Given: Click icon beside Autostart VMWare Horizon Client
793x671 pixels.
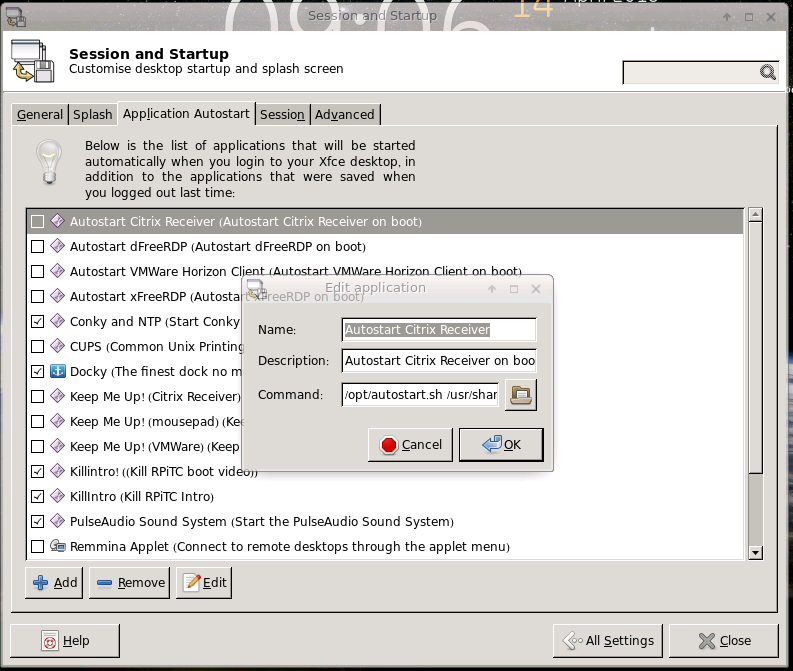Looking at the screenshot, I should 58,271.
